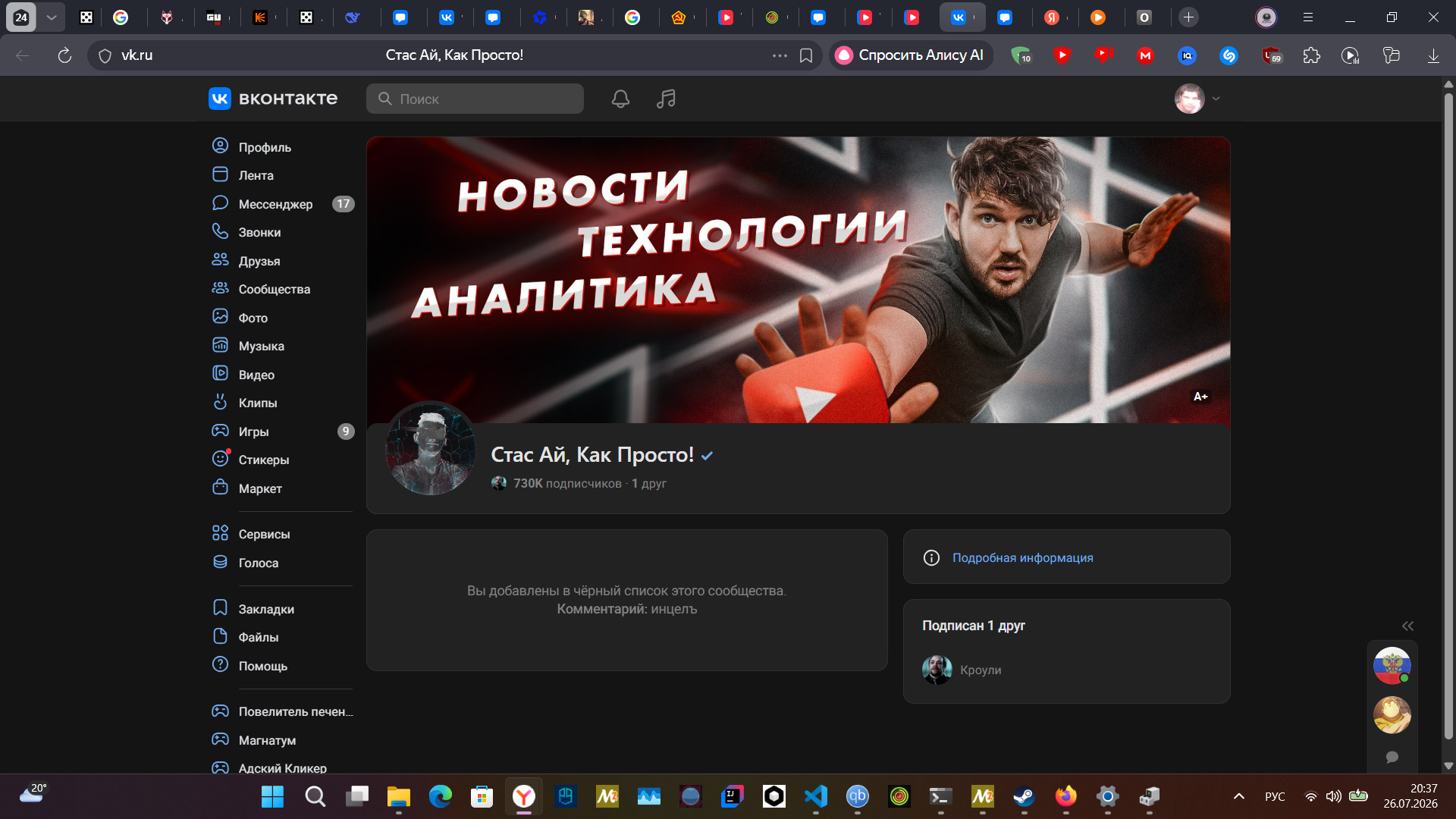The height and width of the screenshot is (819, 1456).
Task: Expand the account menu next to avatar
Action: [x=1216, y=99]
